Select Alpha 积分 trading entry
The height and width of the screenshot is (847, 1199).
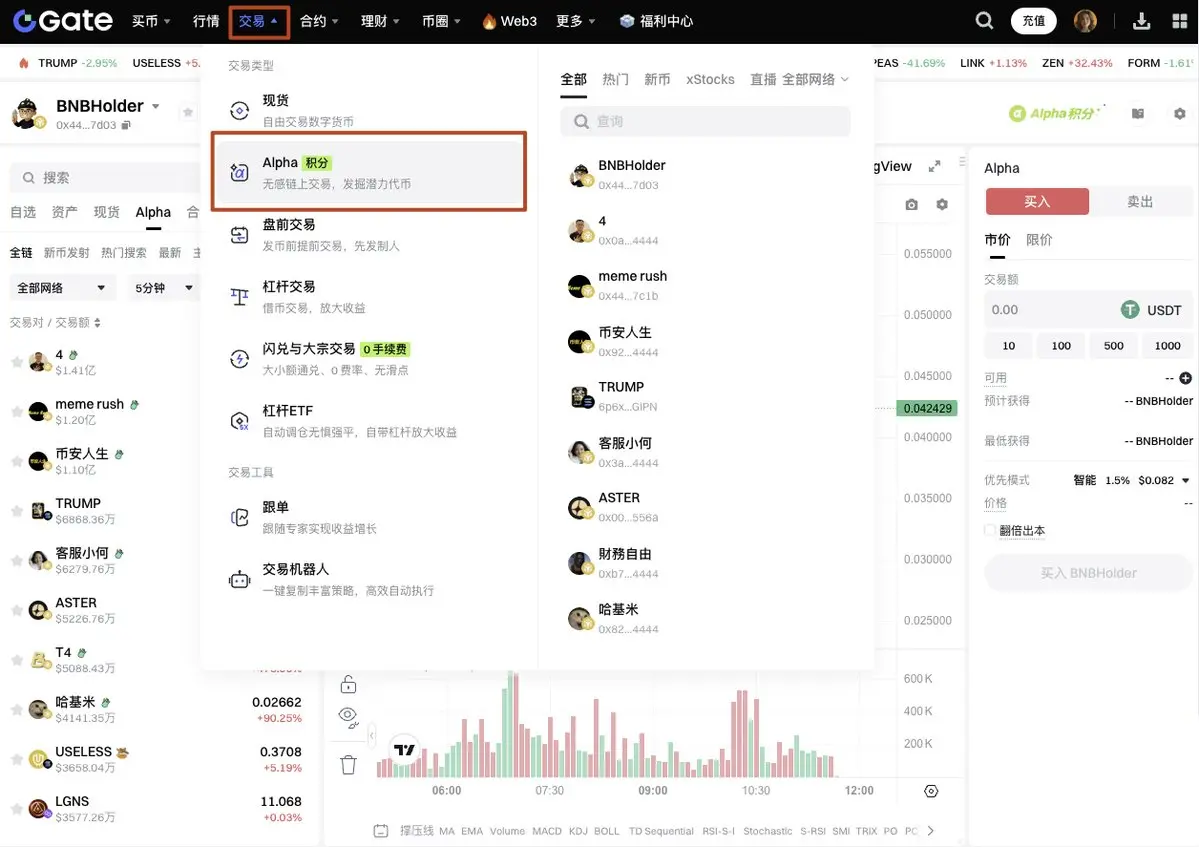tap(369, 172)
